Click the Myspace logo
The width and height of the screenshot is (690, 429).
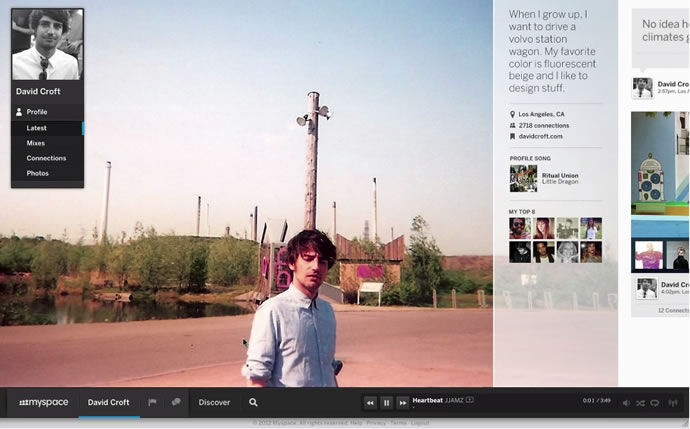tap(44, 402)
